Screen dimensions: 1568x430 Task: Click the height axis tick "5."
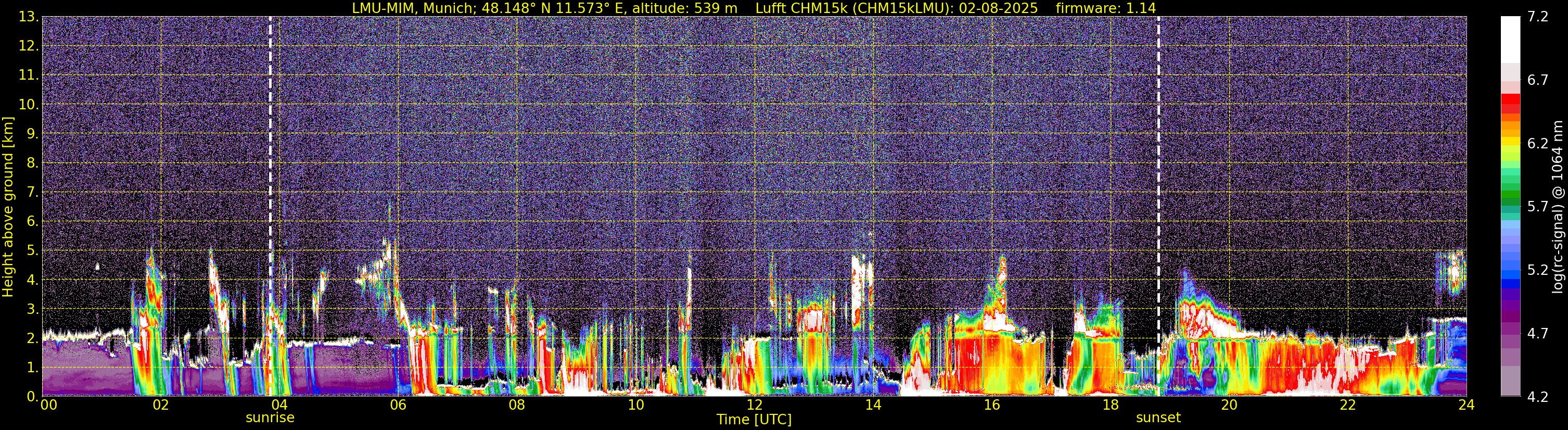point(32,250)
